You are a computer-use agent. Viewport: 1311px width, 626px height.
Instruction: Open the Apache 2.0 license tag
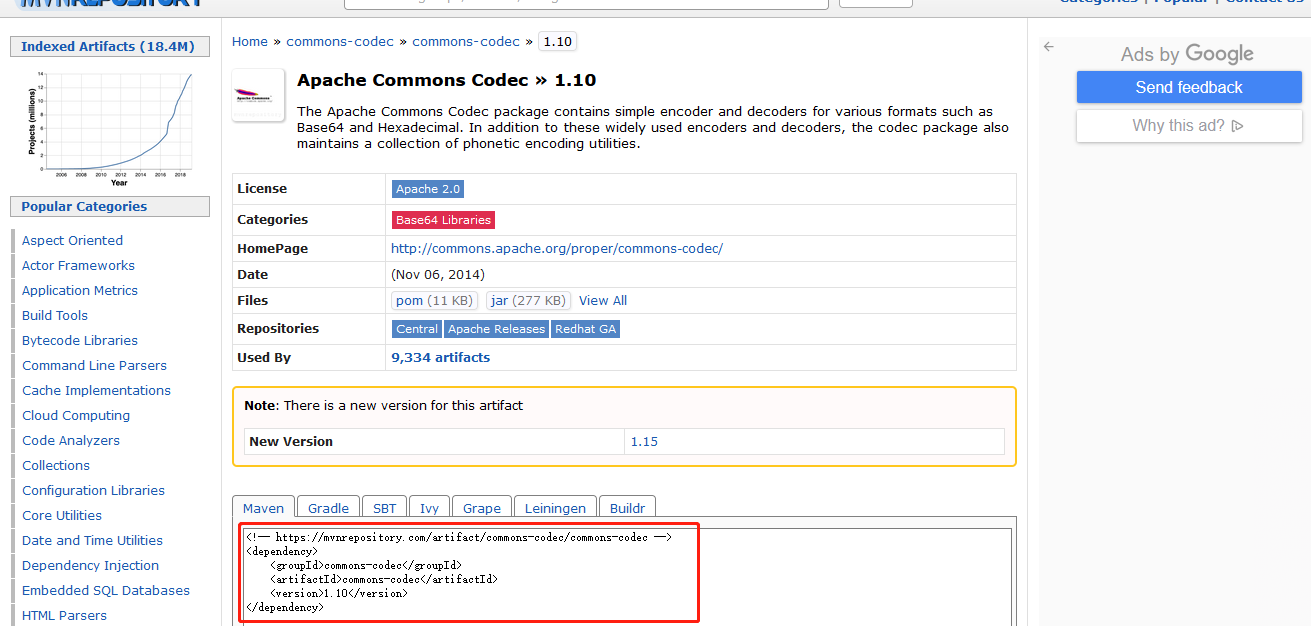click(428, 189)
